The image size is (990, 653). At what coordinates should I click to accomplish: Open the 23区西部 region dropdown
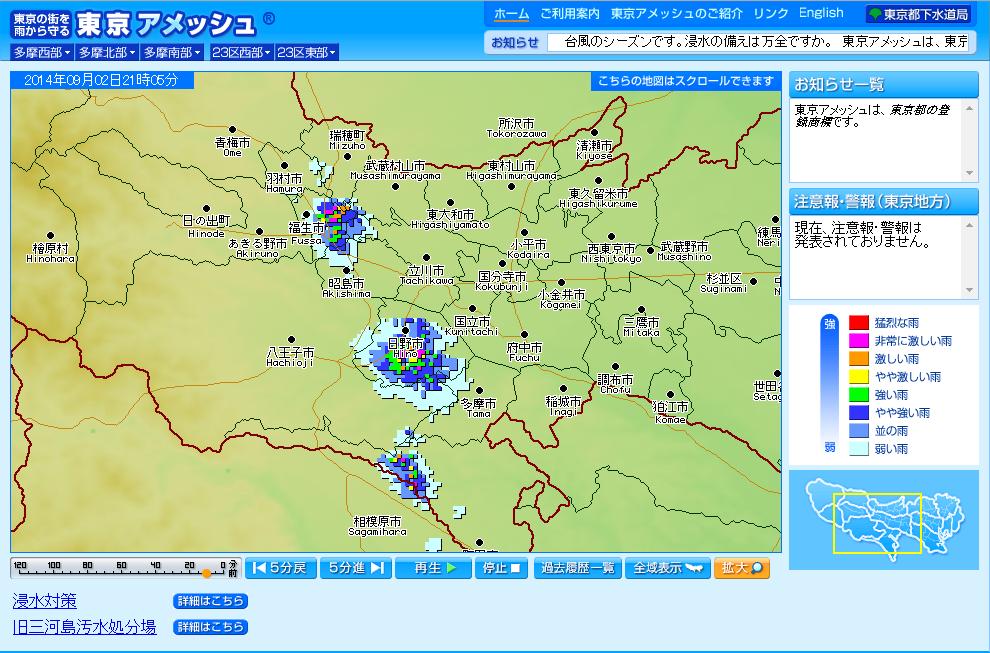(x=241, y=53)
